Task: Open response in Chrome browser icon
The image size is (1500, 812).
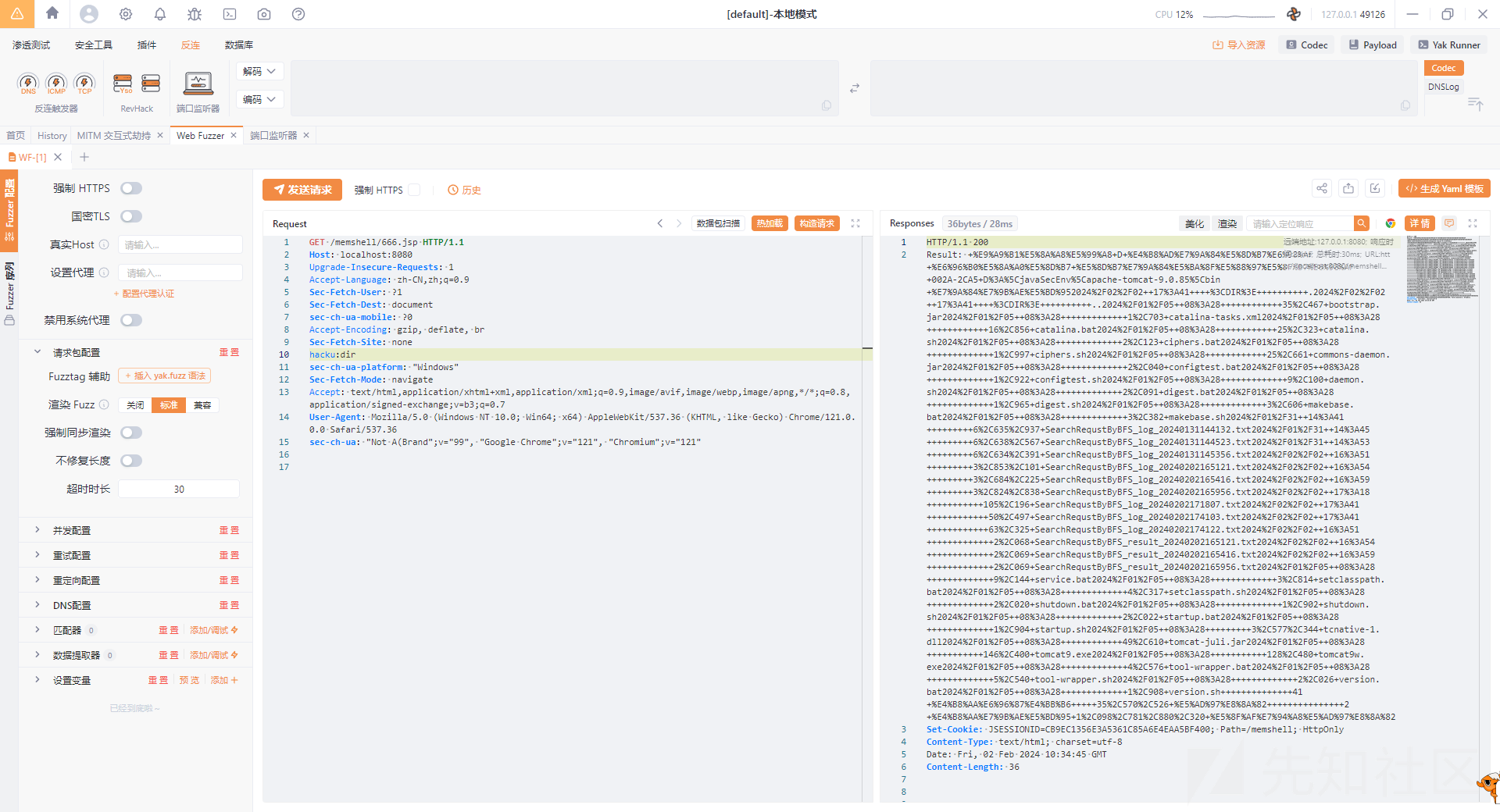Action: coord(1391,223)
